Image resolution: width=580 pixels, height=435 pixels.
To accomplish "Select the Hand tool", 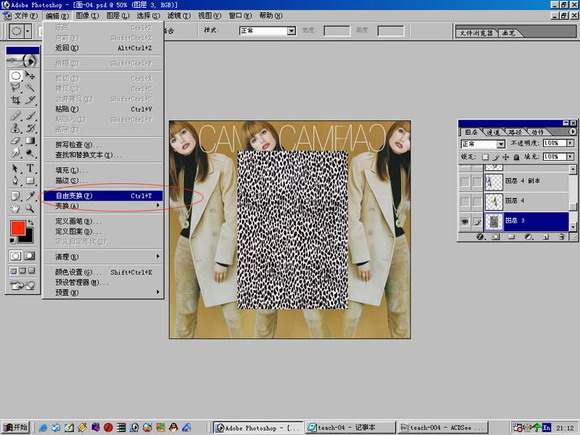I will click(16, 208).
